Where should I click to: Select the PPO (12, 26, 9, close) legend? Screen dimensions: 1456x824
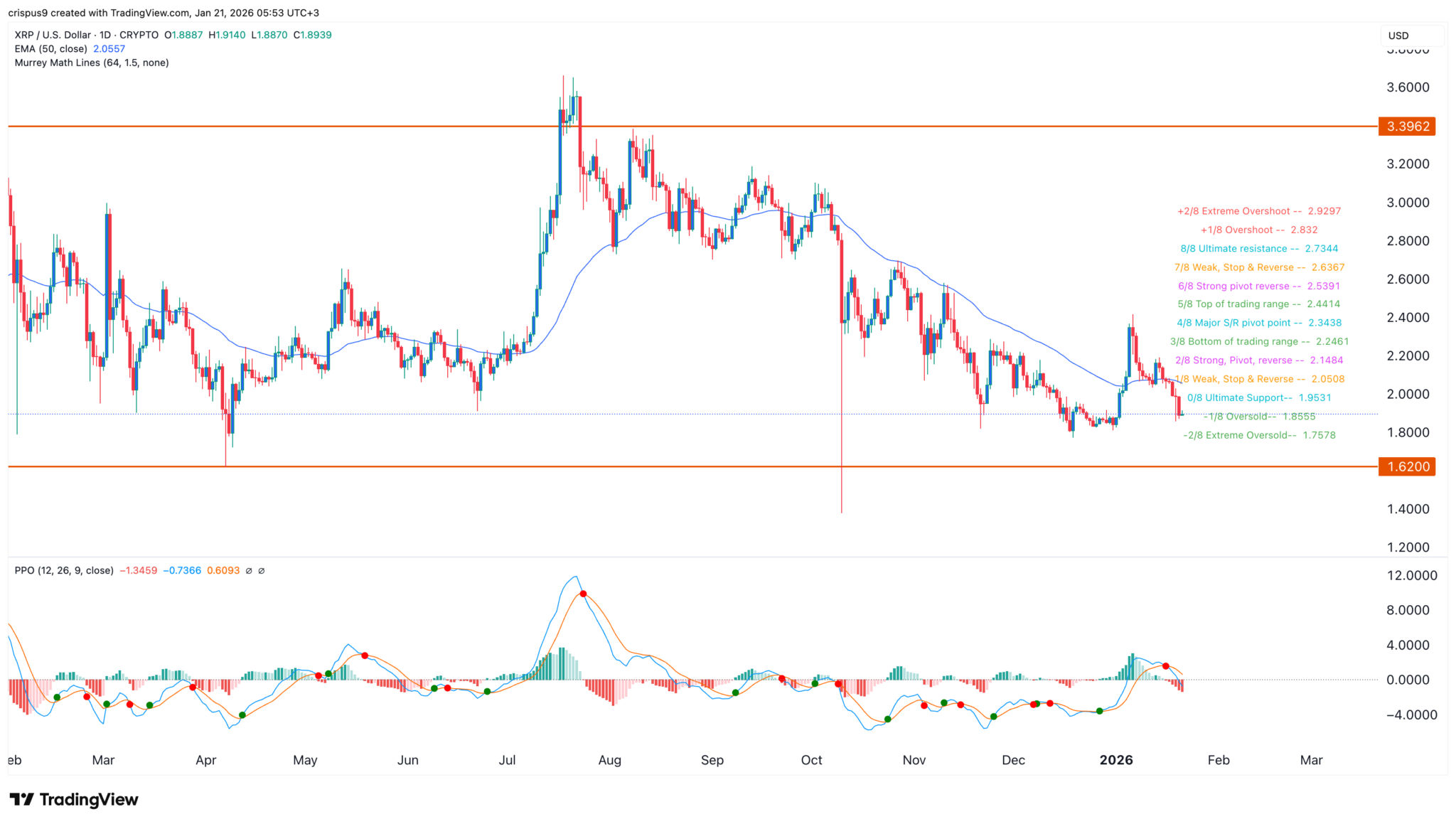click(x=64, y=571)
